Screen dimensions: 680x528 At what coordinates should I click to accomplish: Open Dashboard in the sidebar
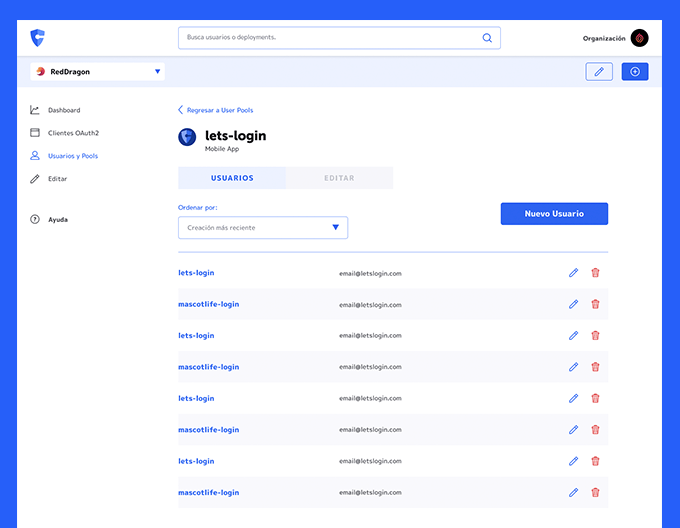tap(63, 110)
